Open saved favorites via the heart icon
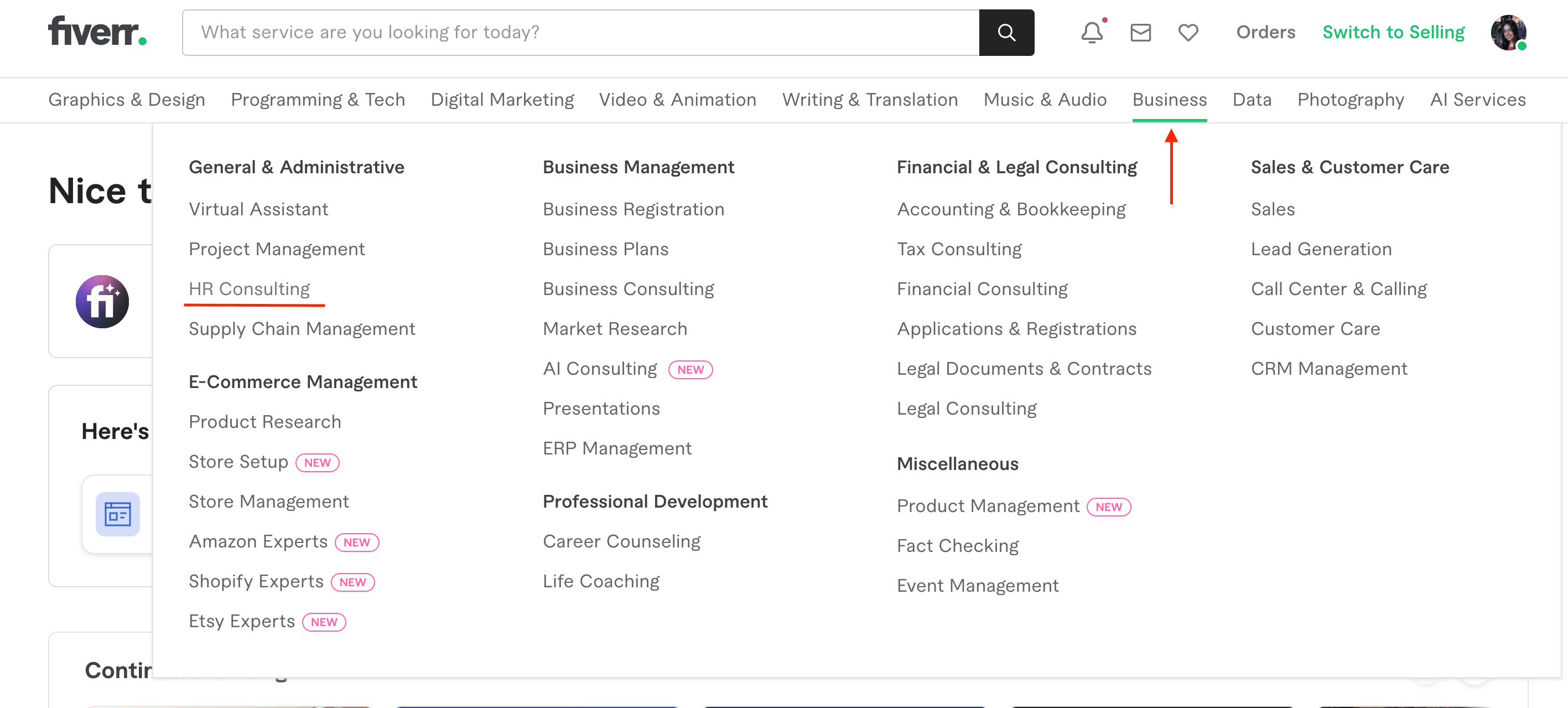The height and width of the screenshot is (708, 1568). (1187, 32)
